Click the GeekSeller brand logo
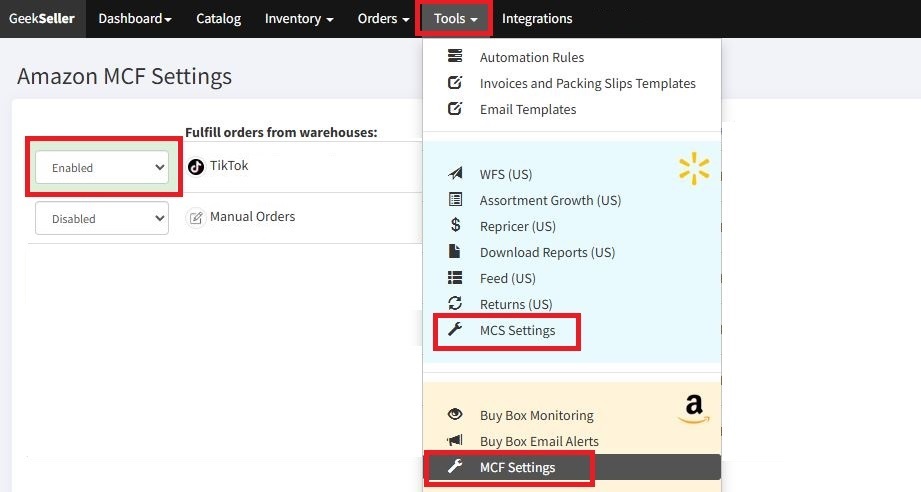 (42, 19)
